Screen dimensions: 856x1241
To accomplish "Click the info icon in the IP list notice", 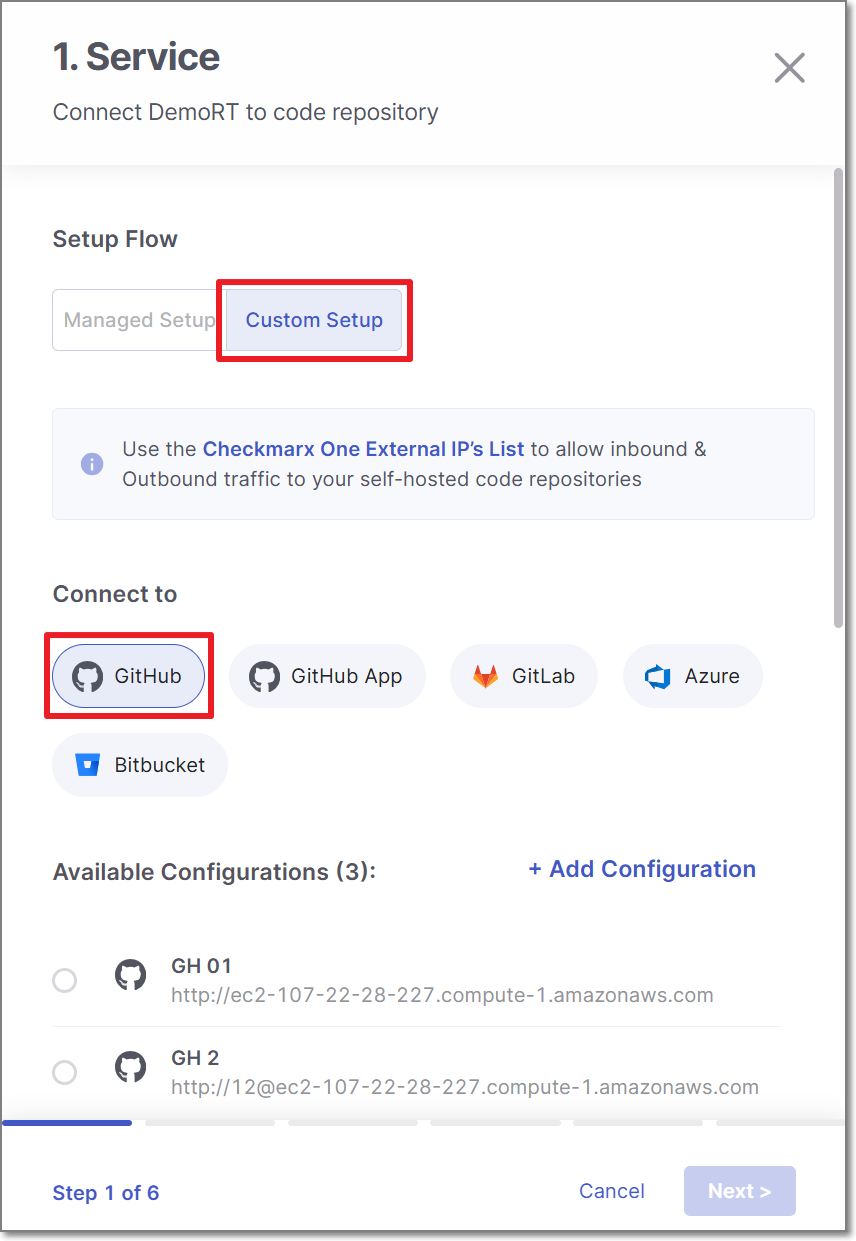I will tap(92, 464).
